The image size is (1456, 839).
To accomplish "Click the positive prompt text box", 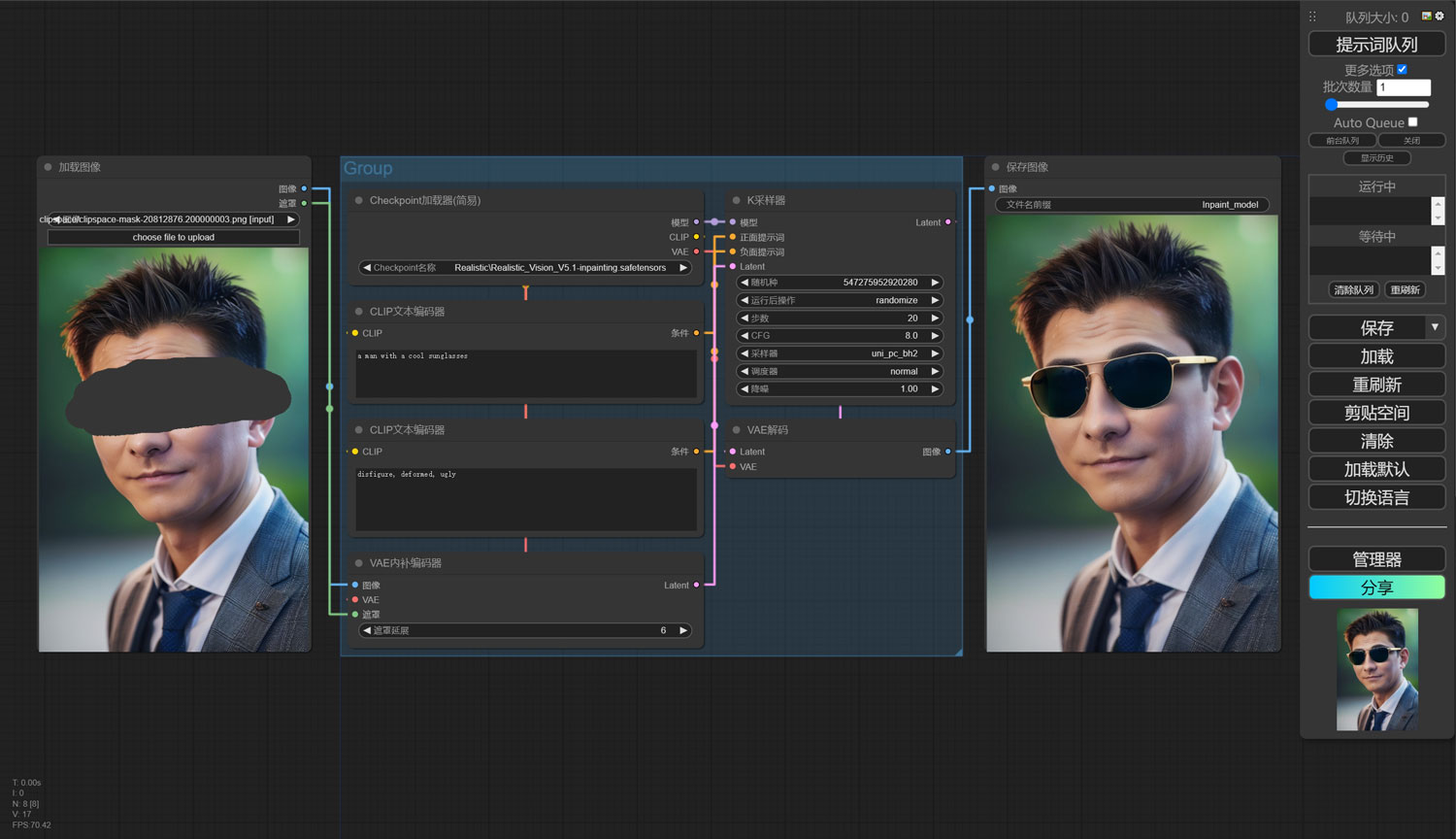I will [x=525, y=373].
